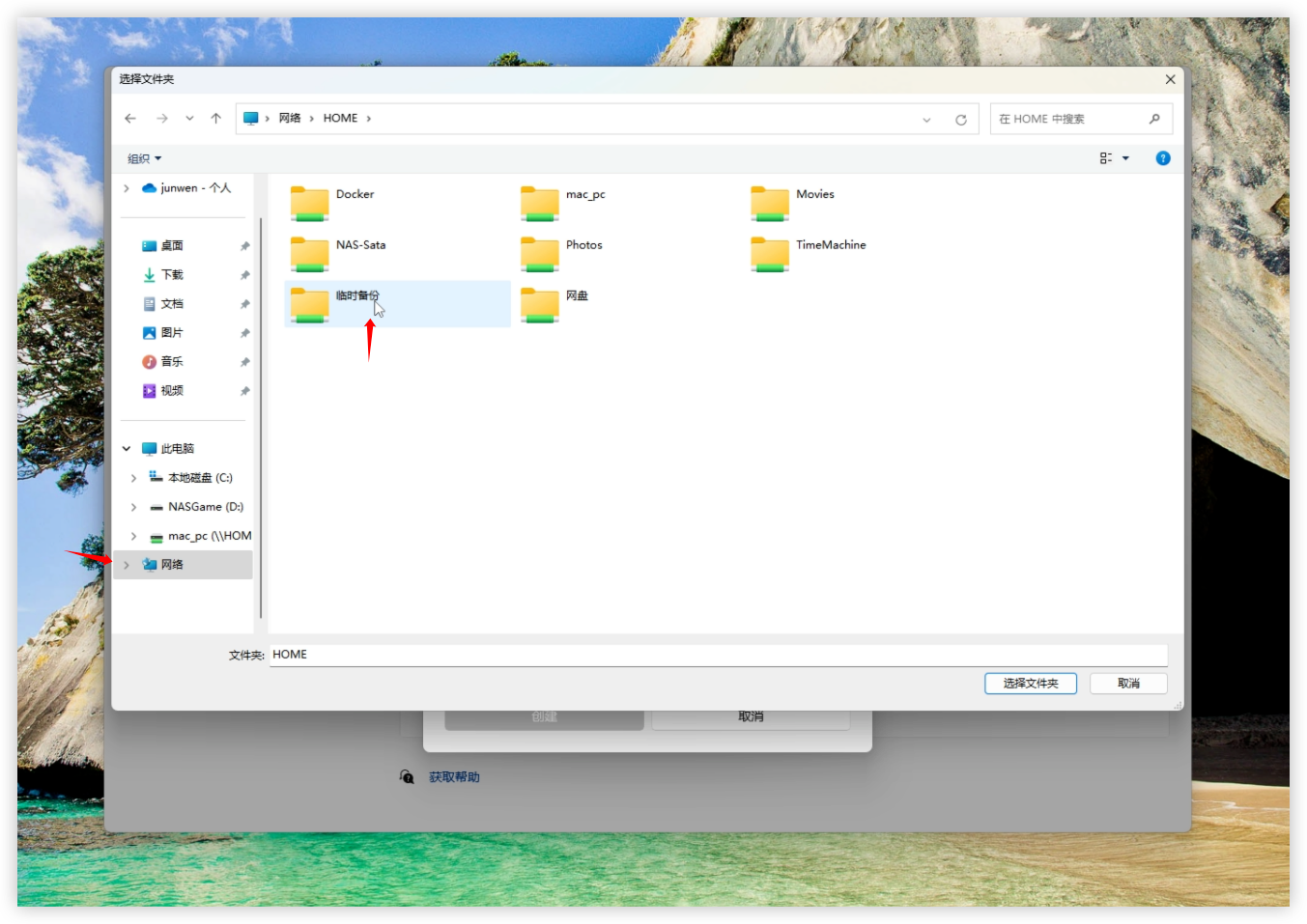Expand the 网络 tree node

[x=127, y=565]
